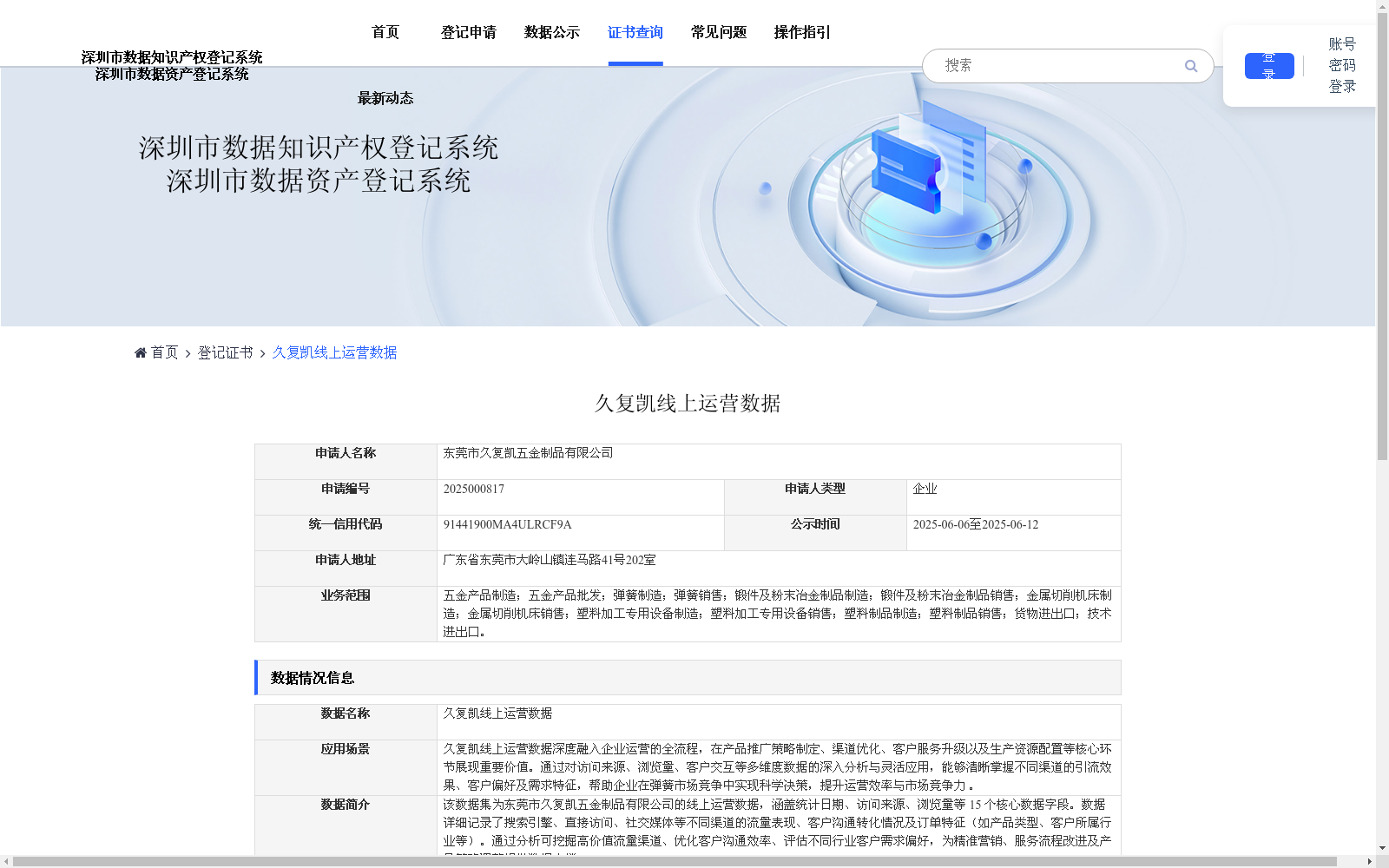Click the address 广东省东莞市大岭山镇连马路41号202室

coord(550,560)
